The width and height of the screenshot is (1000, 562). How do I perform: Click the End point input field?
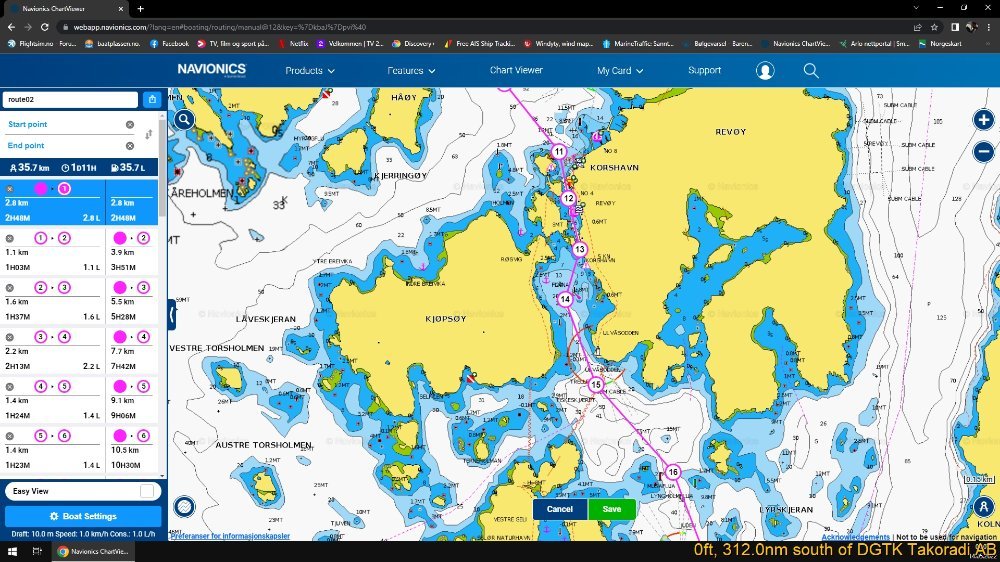click(x=64, y=146)
